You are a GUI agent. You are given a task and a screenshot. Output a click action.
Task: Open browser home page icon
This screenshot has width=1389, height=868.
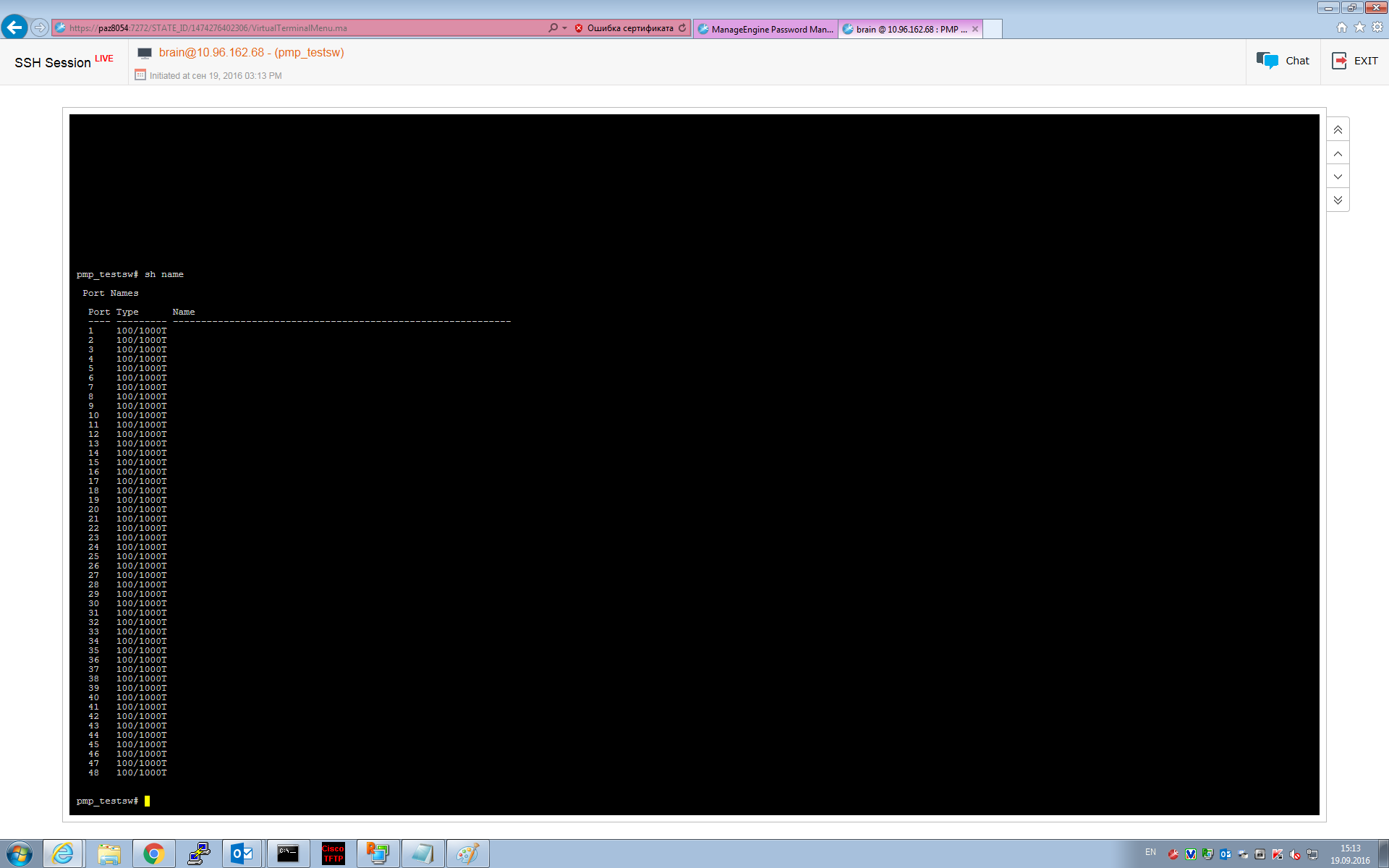[x=1341, y=27]
